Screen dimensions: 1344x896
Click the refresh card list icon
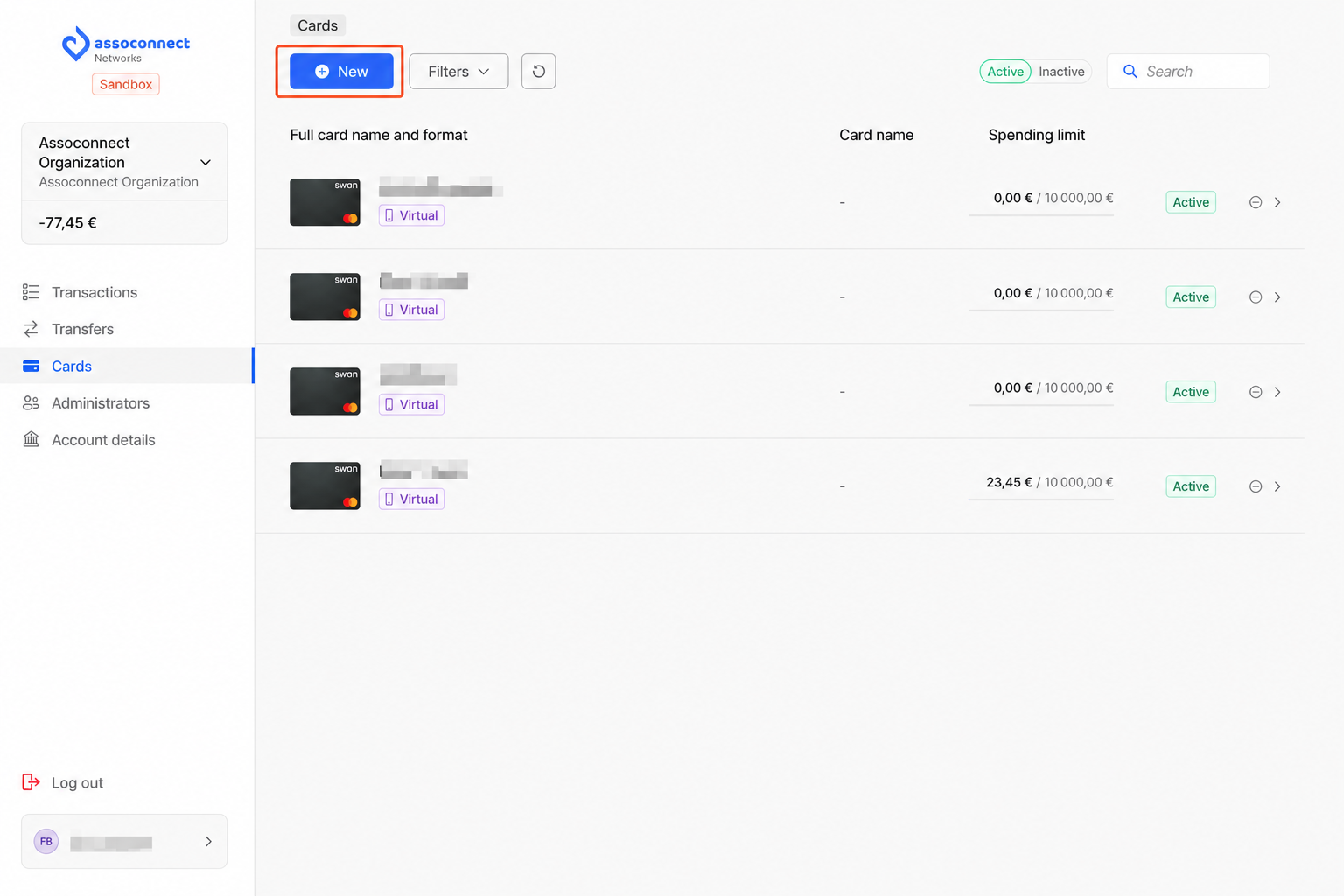(x=538, y=72)
